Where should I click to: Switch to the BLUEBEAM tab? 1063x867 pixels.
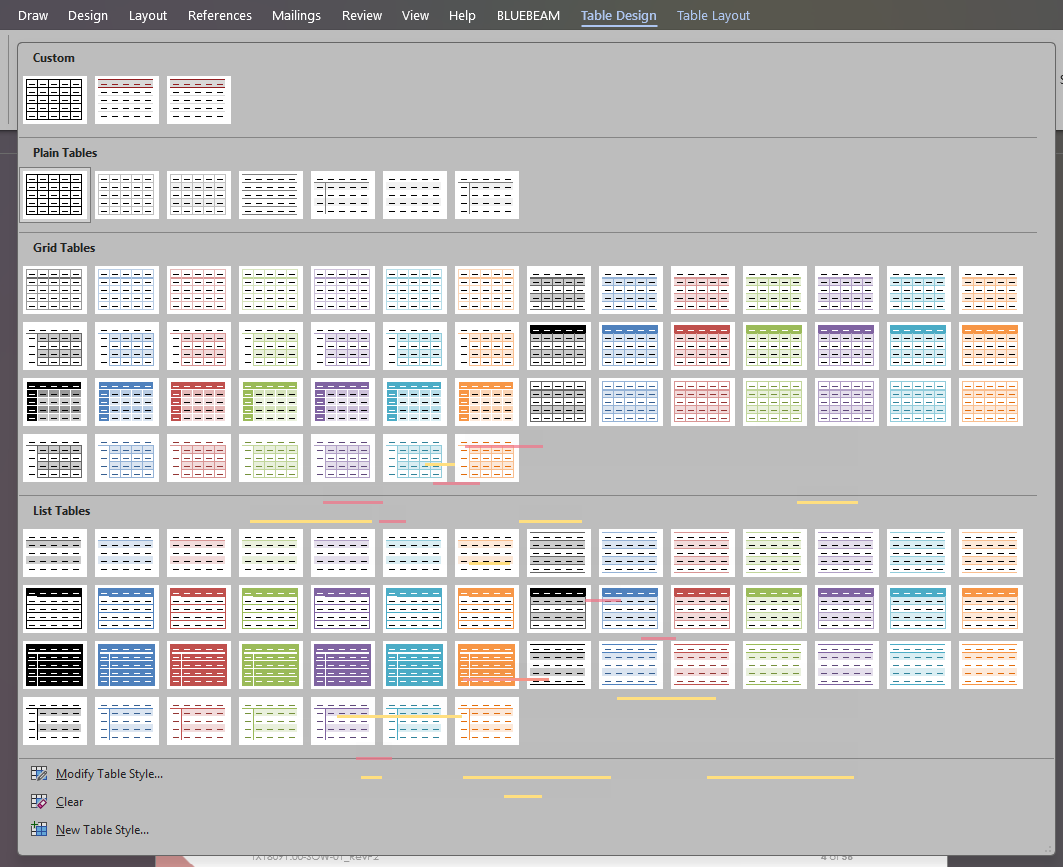coord(528,15)
